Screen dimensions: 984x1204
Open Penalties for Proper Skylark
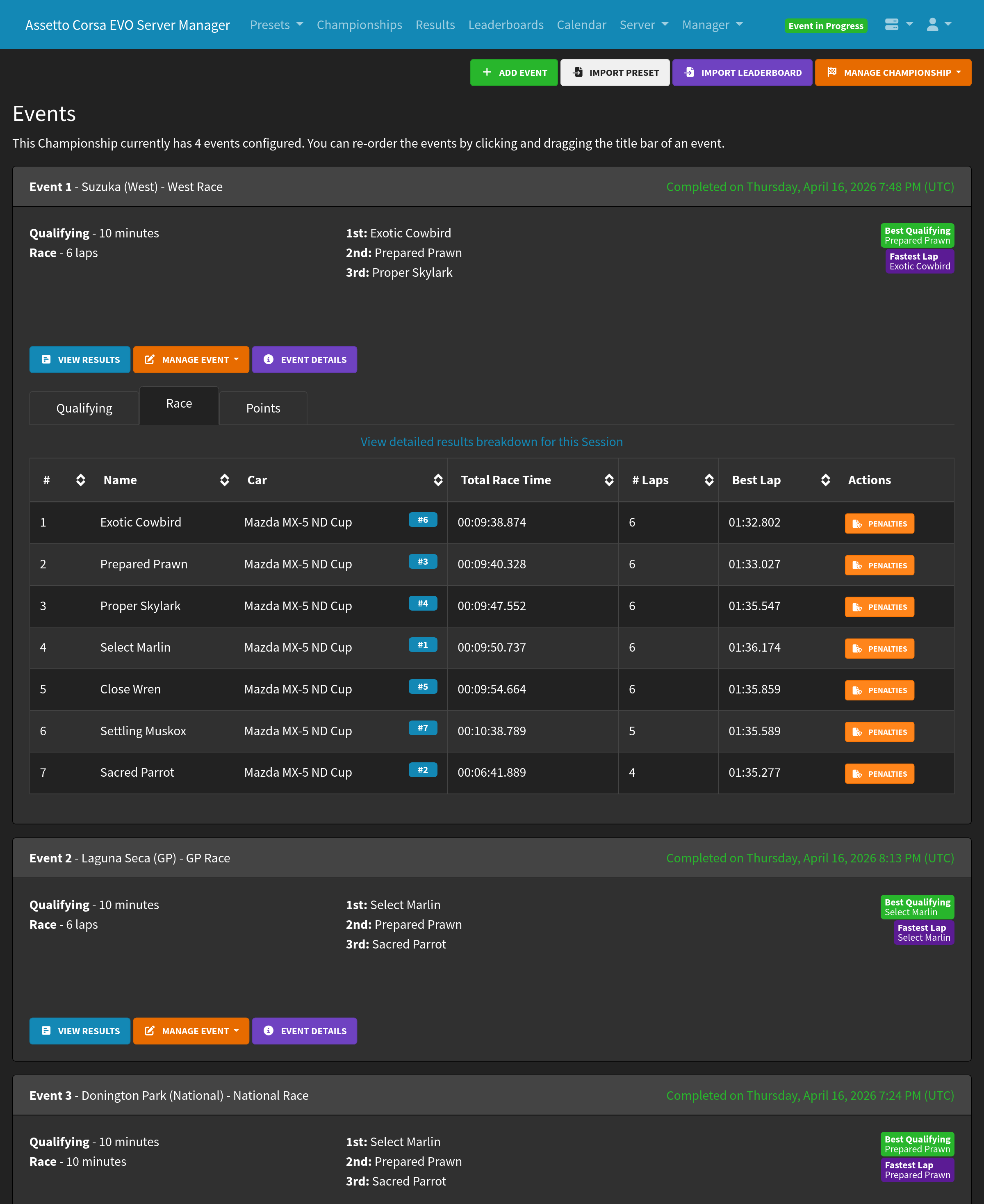pos(879,607)
